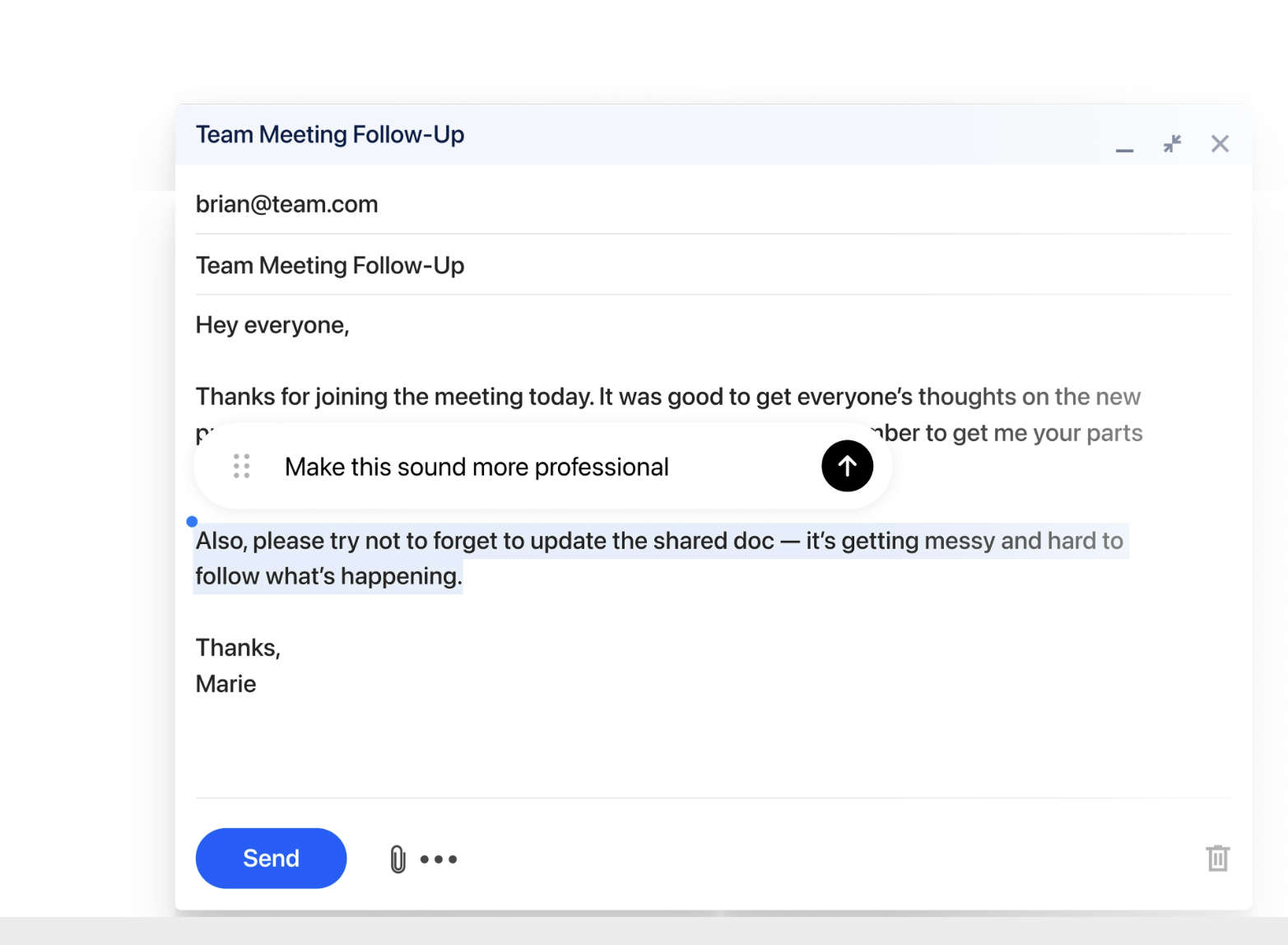Submit the AI prompt with arrow button
1288x945 pixels.
point(847,466)
